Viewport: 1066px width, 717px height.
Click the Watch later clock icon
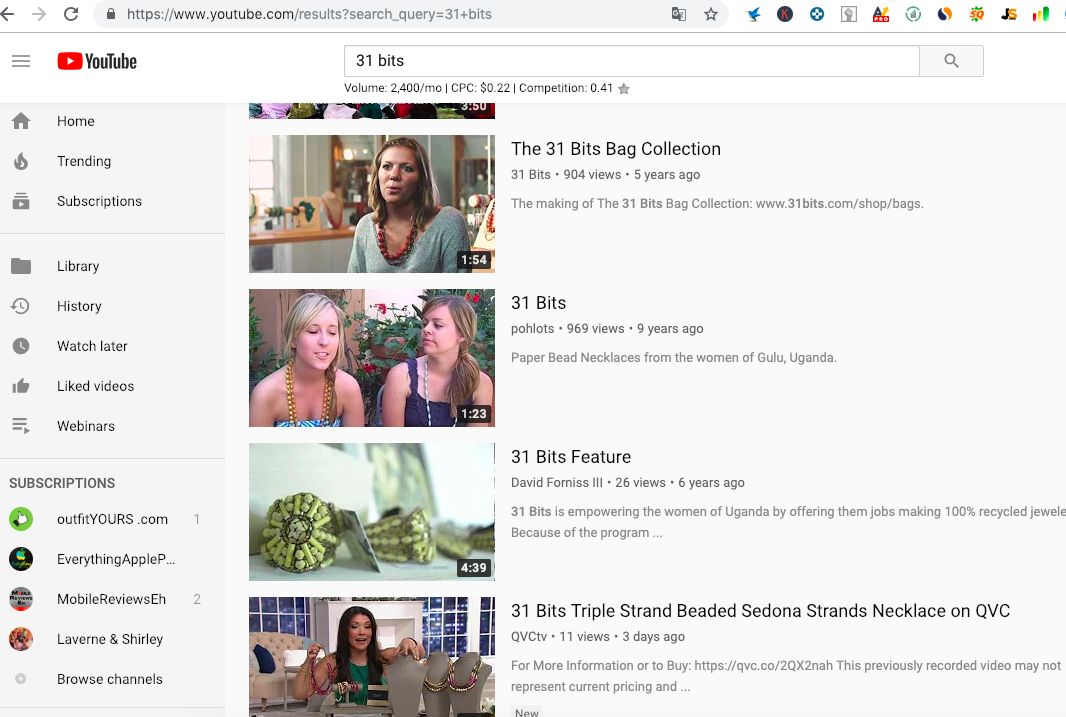(x=21, y=346)
